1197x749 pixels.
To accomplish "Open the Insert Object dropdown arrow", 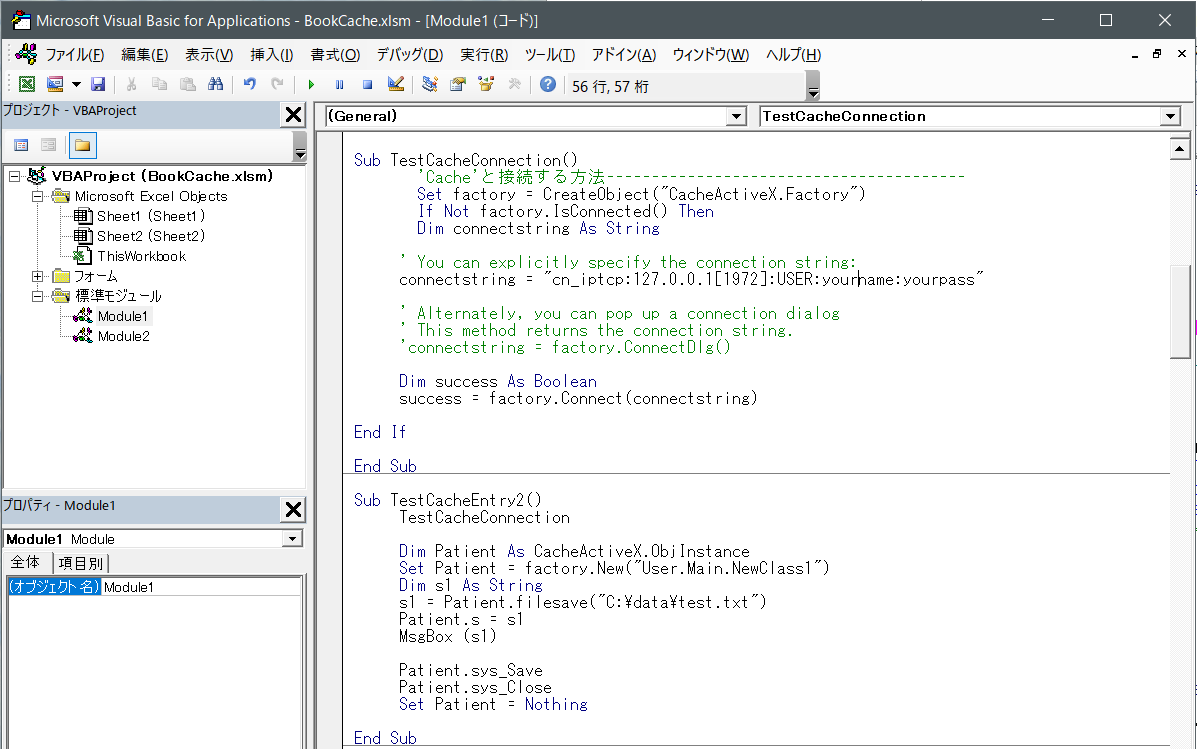I will pos(75,84).
